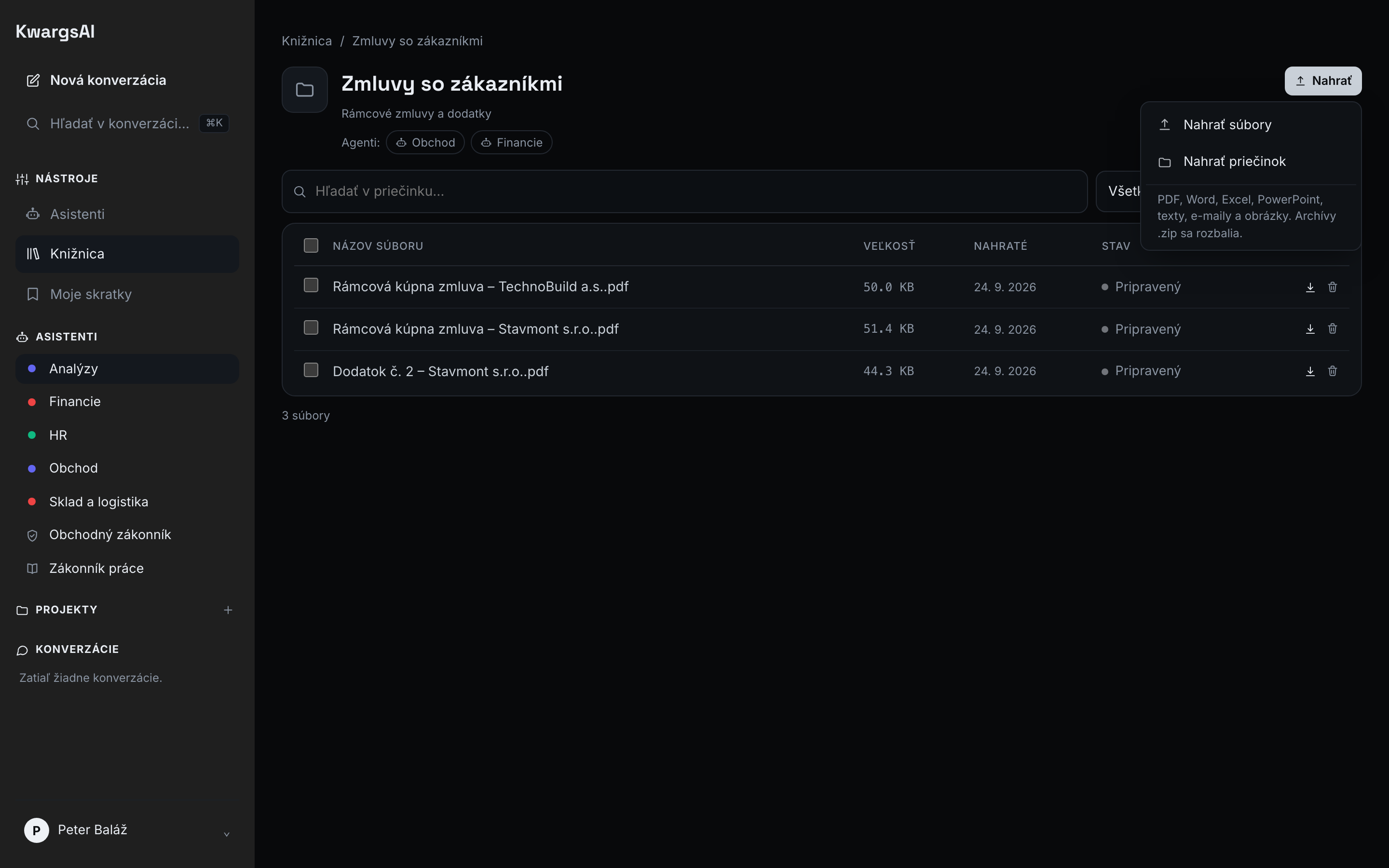Screen dimensions: 1389x868
Task: Start a Nová konverzácia
Action: point(127,81)
